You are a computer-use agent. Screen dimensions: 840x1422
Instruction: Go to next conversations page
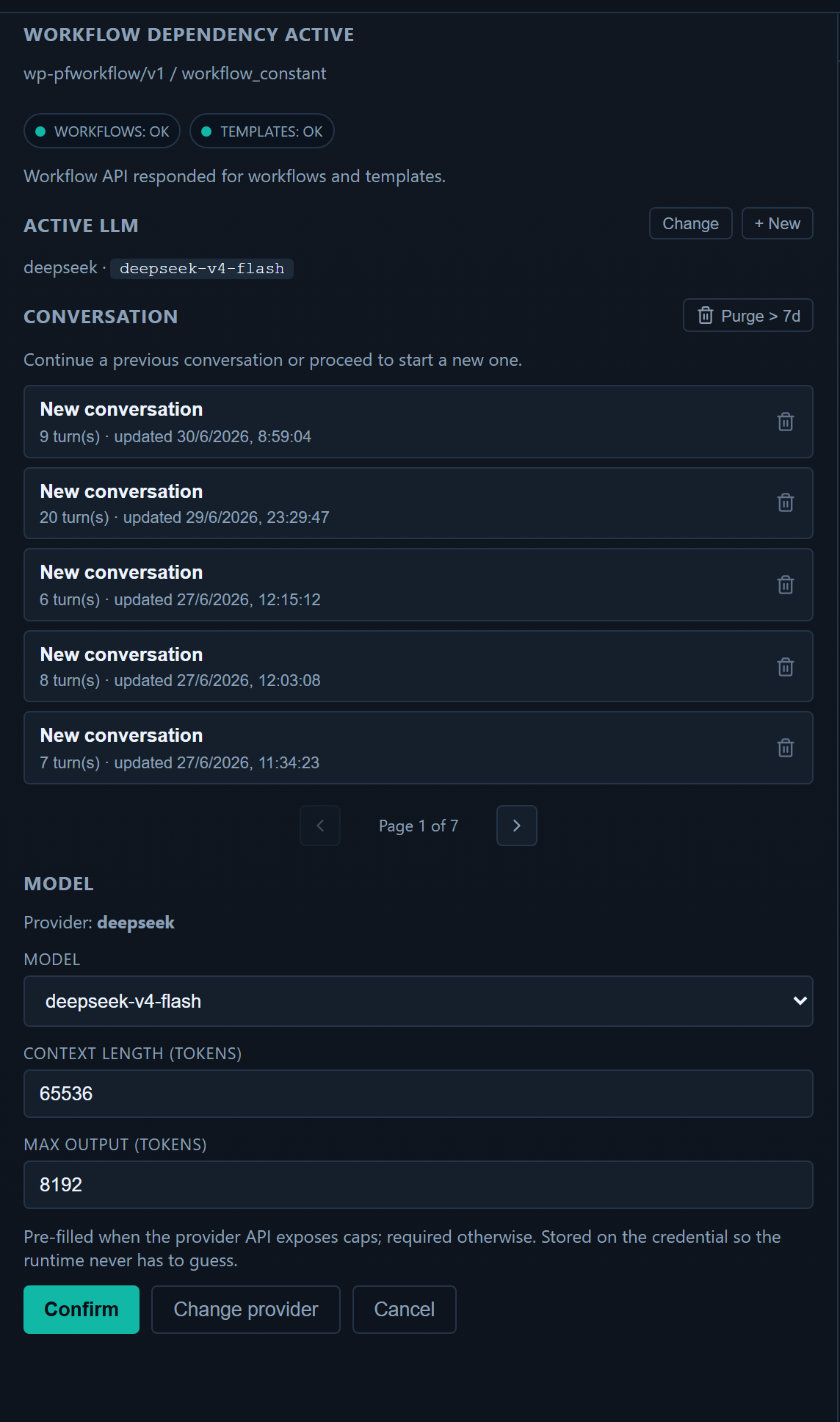(516, 826)
